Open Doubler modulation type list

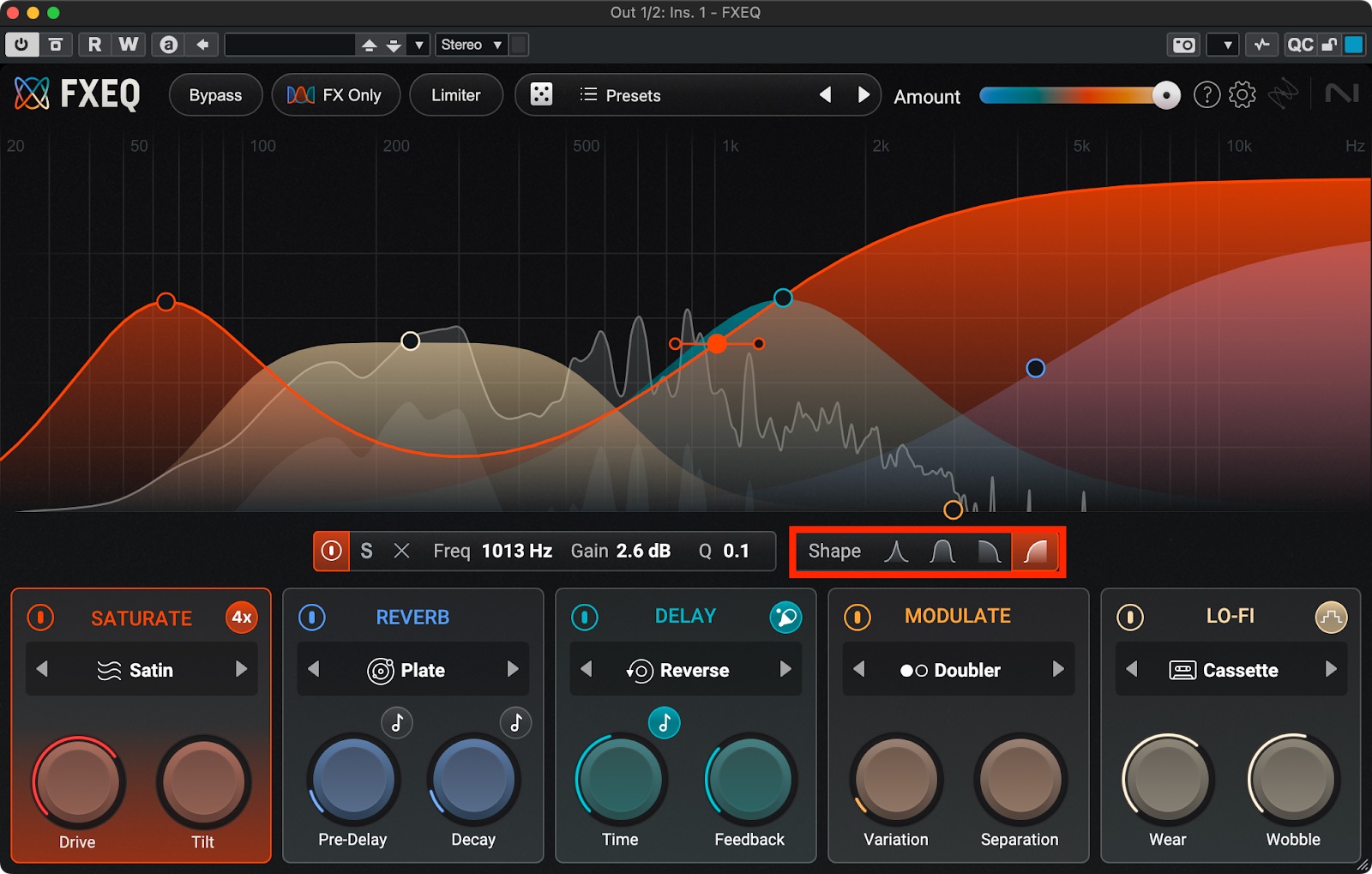click(x=950, y=670)
